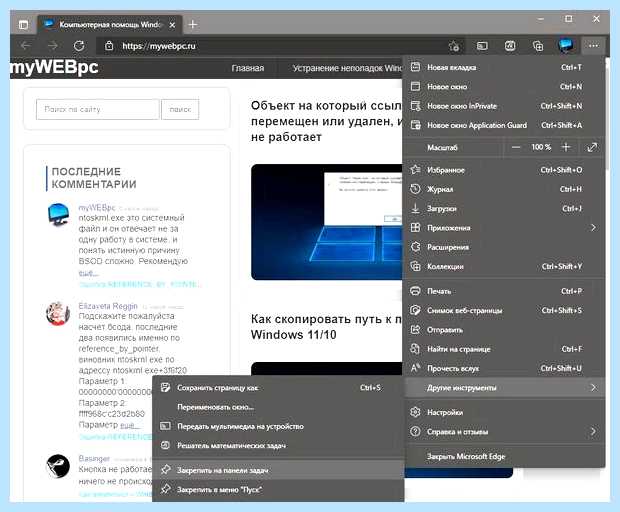Click the myWEBpc commenter monitor avatar
The image size is (620, 512).
(59, 214)
